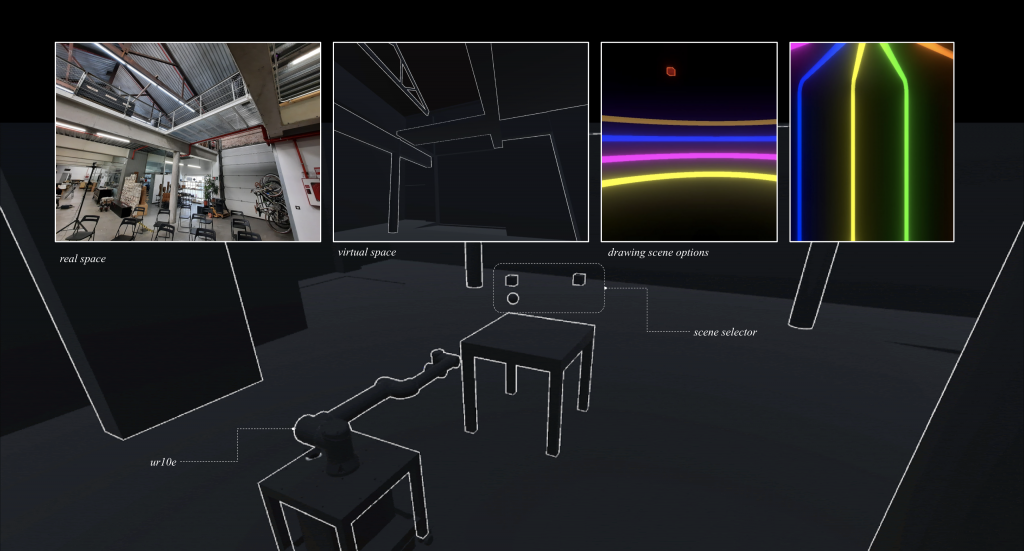This screenshot has width=1024, height=551.
Task: Choose the horizontal lines drawing scene
Action: pos(688,141)
